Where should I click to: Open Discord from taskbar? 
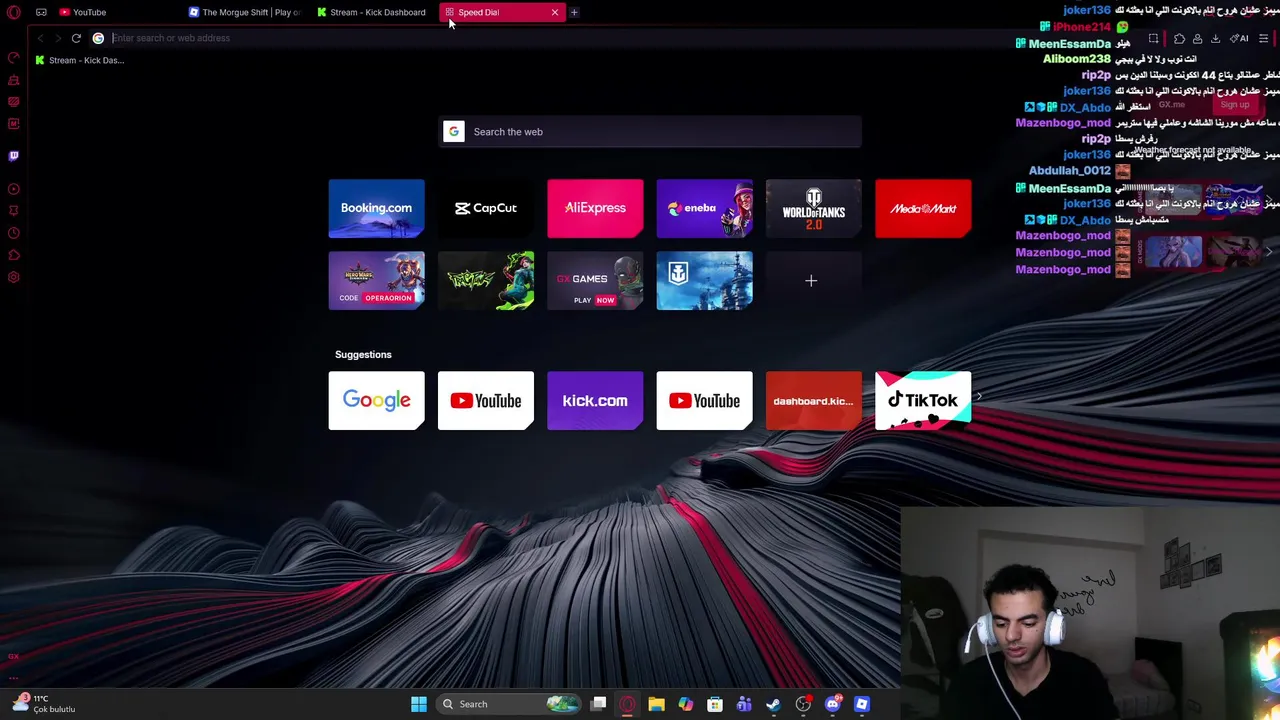click(x=833, y=704)
